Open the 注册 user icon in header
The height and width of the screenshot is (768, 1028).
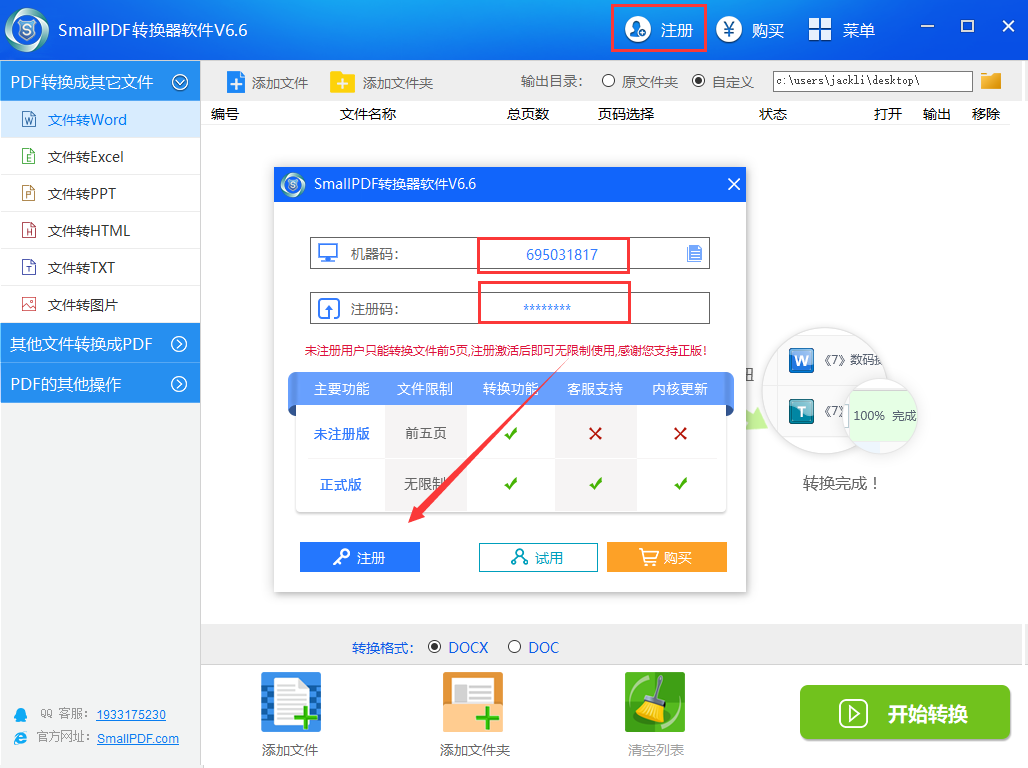tap(637, 30)
